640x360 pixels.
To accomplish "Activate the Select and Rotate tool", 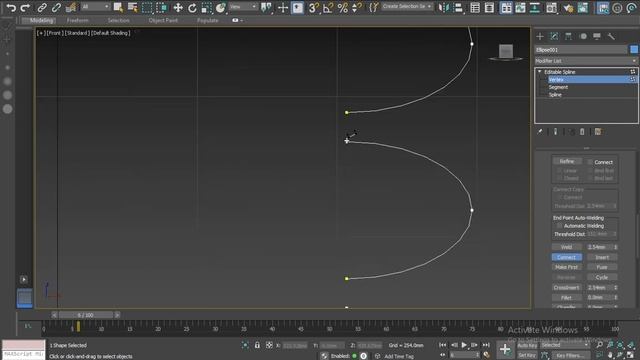I will click(x=192, y=7).
